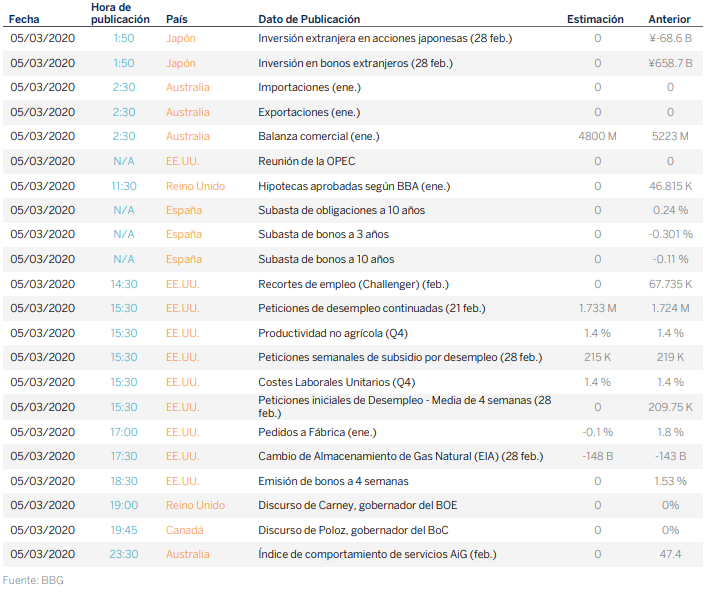Click the Dato de Publicación header
Screen dimensions: 712x592
tap(309, 19)
